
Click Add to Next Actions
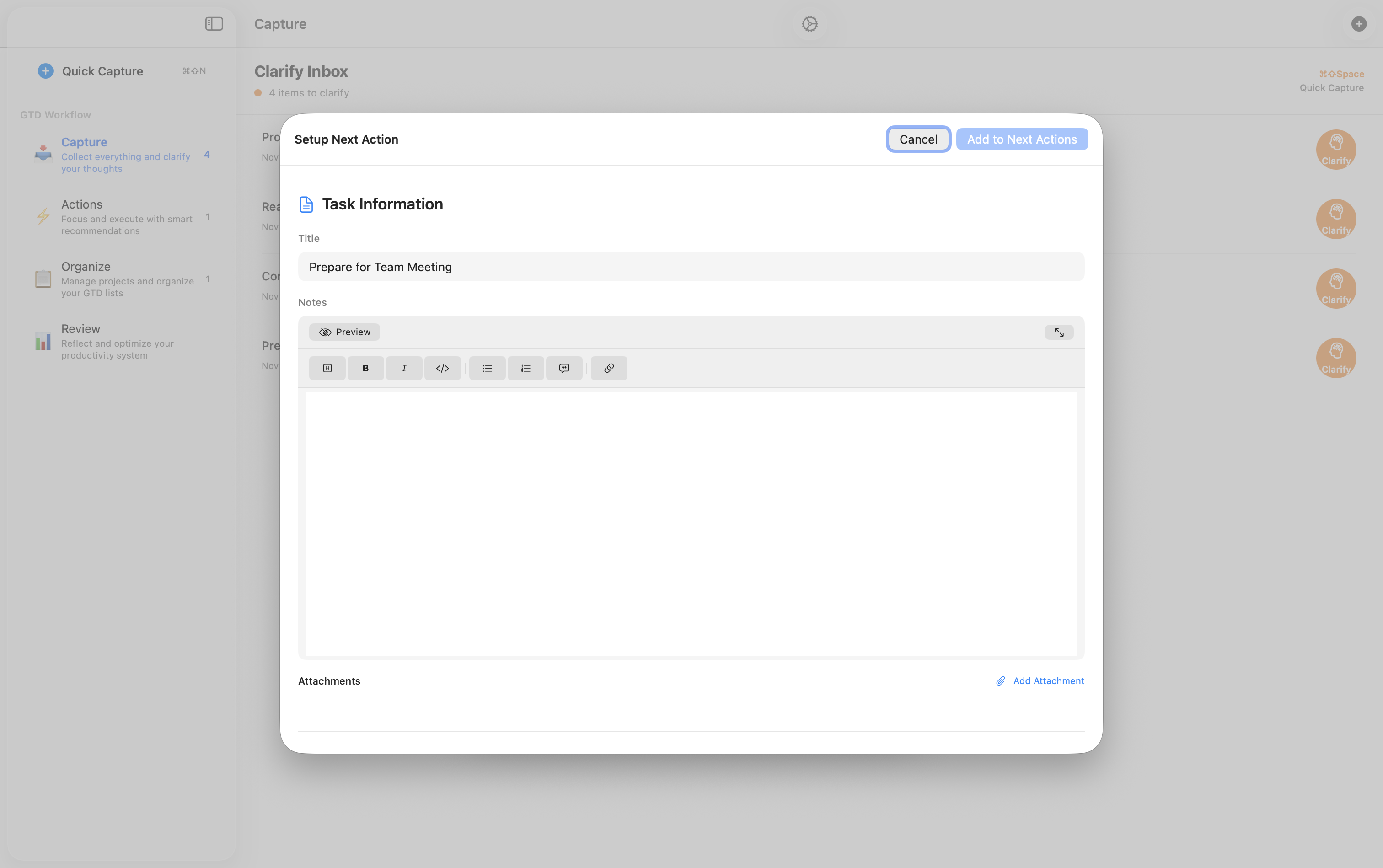pyautogui.click(x=1021, y=139)
